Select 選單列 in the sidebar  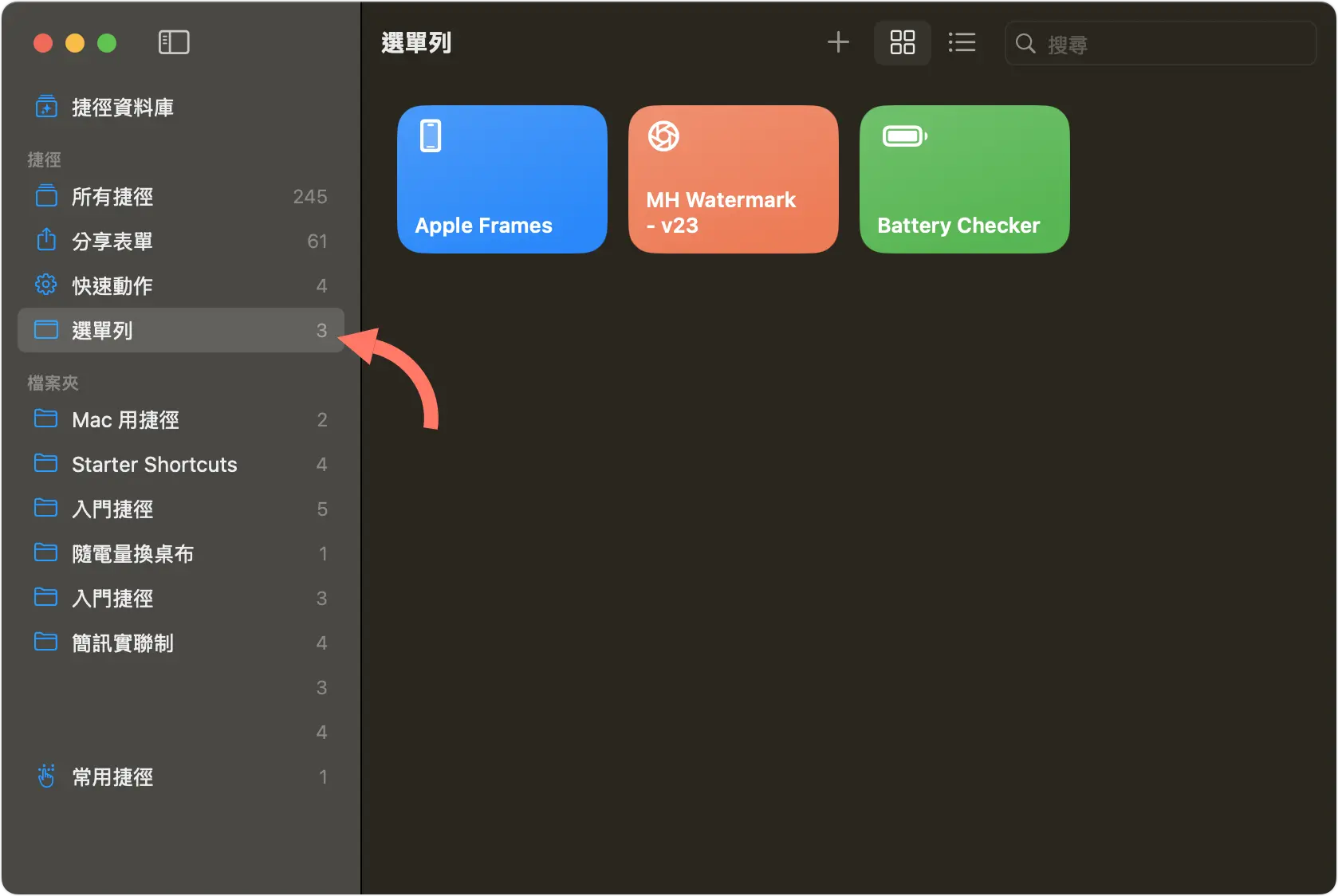181,330
